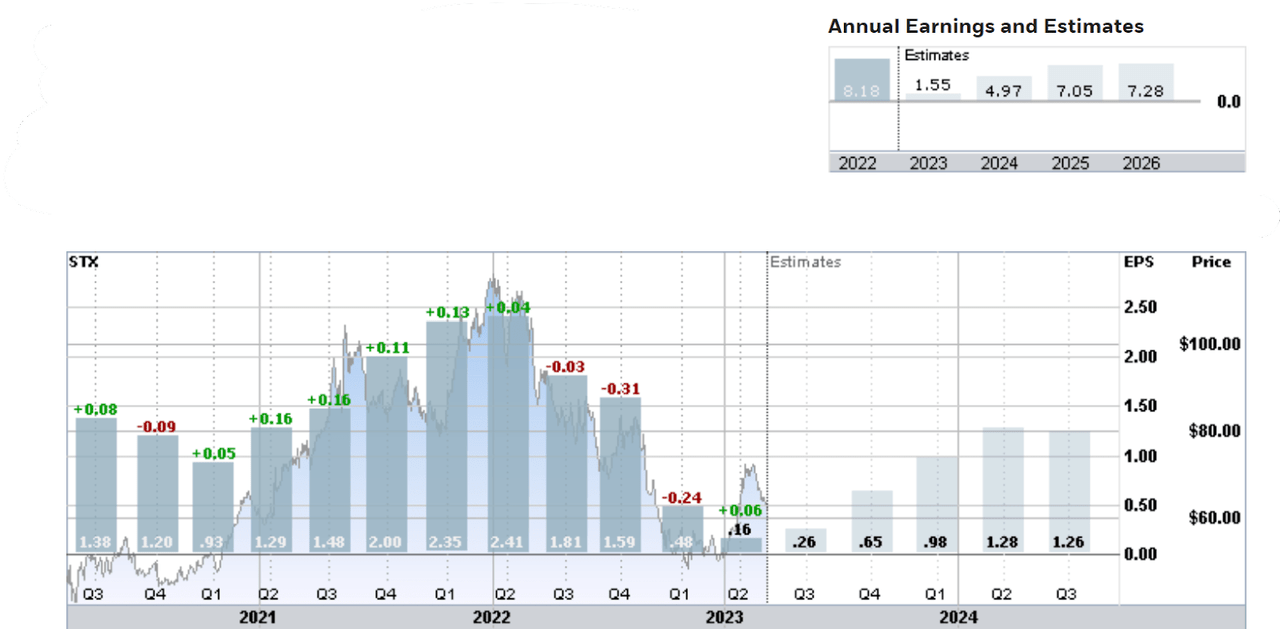Select the green +0.13 earnings surprise label
Image resolution: width=1280 pixels, height=629 pixels.
point(446,314)
